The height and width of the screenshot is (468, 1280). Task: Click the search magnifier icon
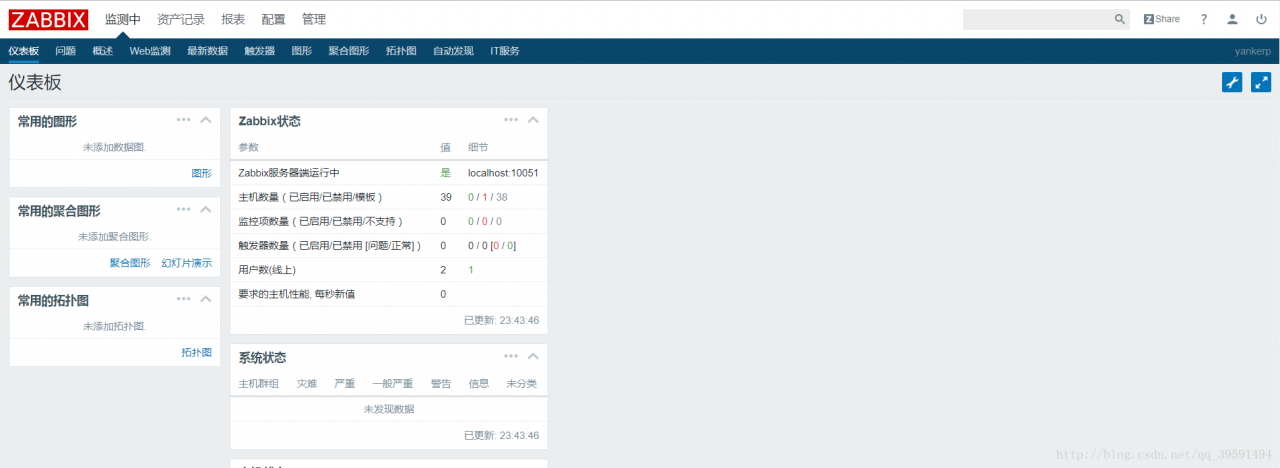[1120, 19]
